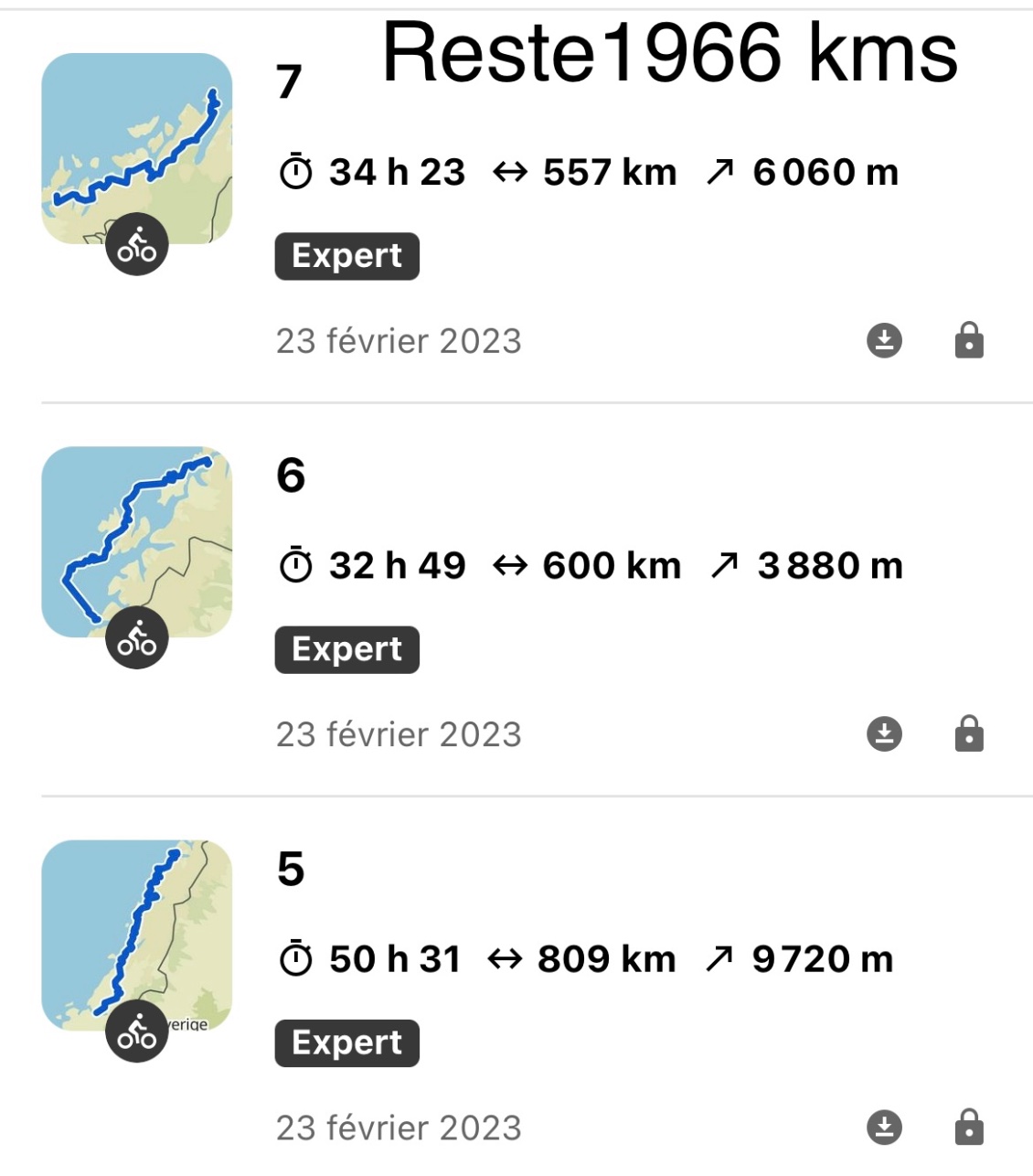Tap Expert badge on 557 km tour

coord(347,256)
